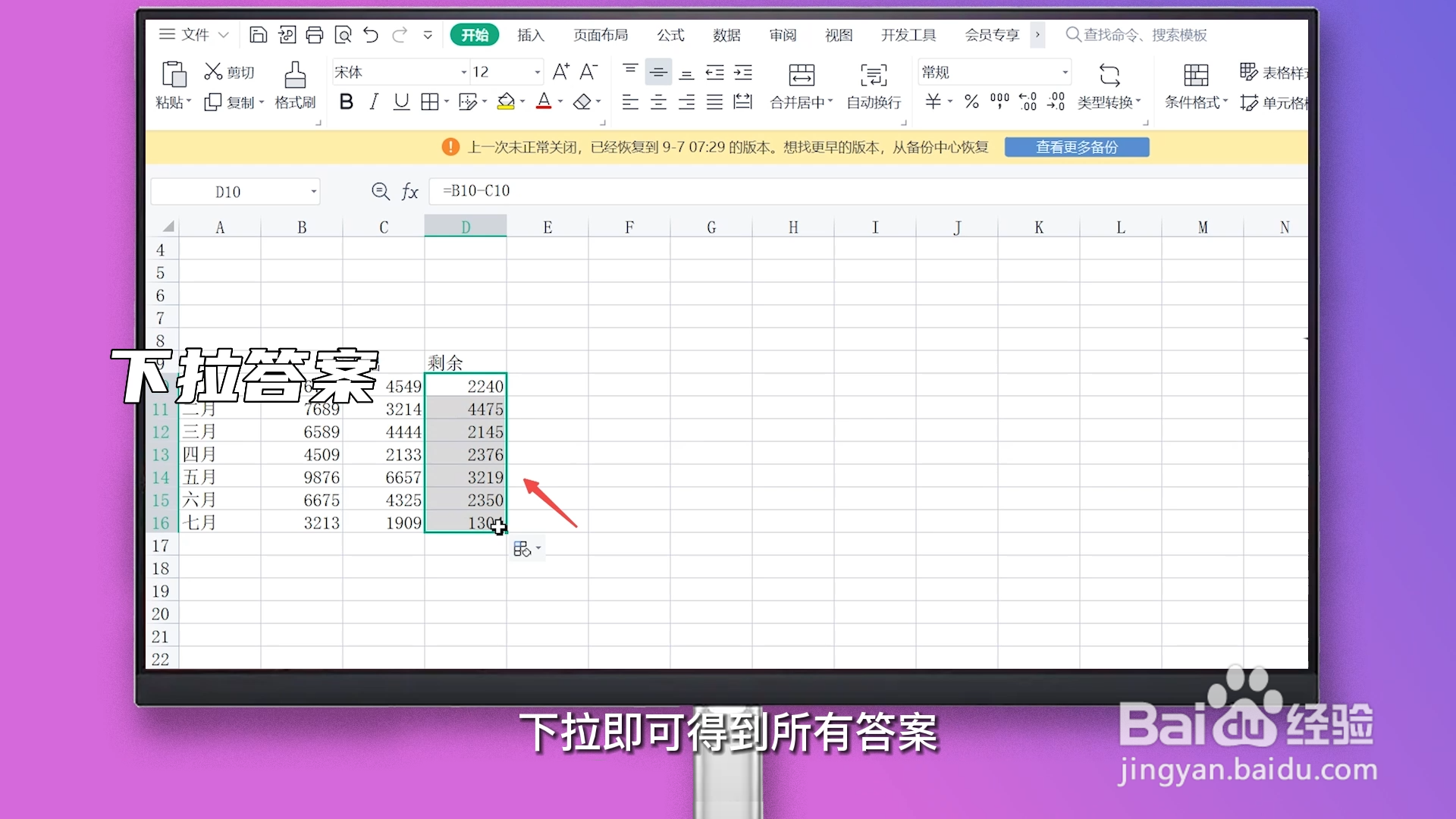Click the Cut scissors icon
Image resolution: width=1456 pixels, height=819 pixels.
coord(213,72)
